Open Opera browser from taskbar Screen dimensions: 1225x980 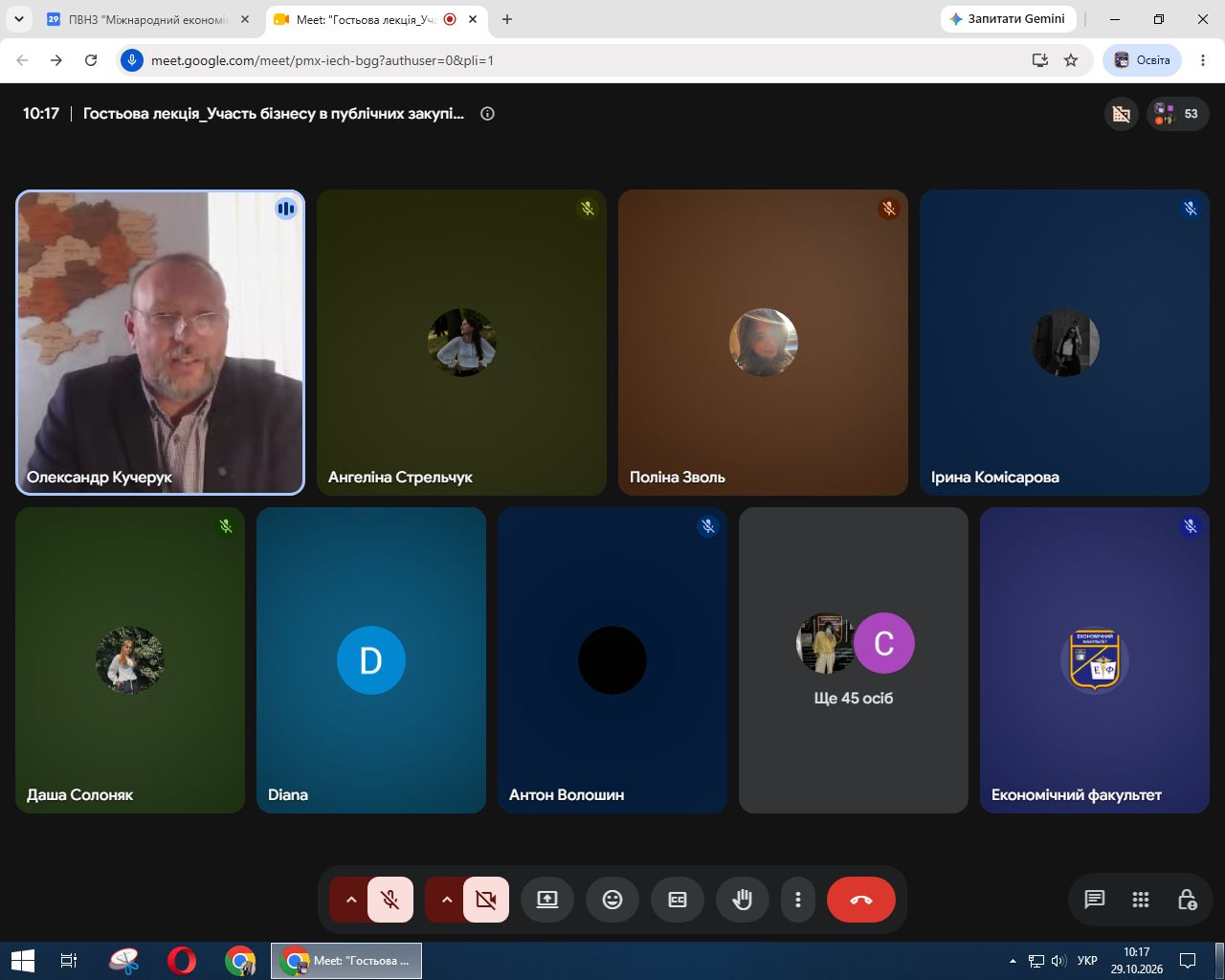click(x=182, y=961)
